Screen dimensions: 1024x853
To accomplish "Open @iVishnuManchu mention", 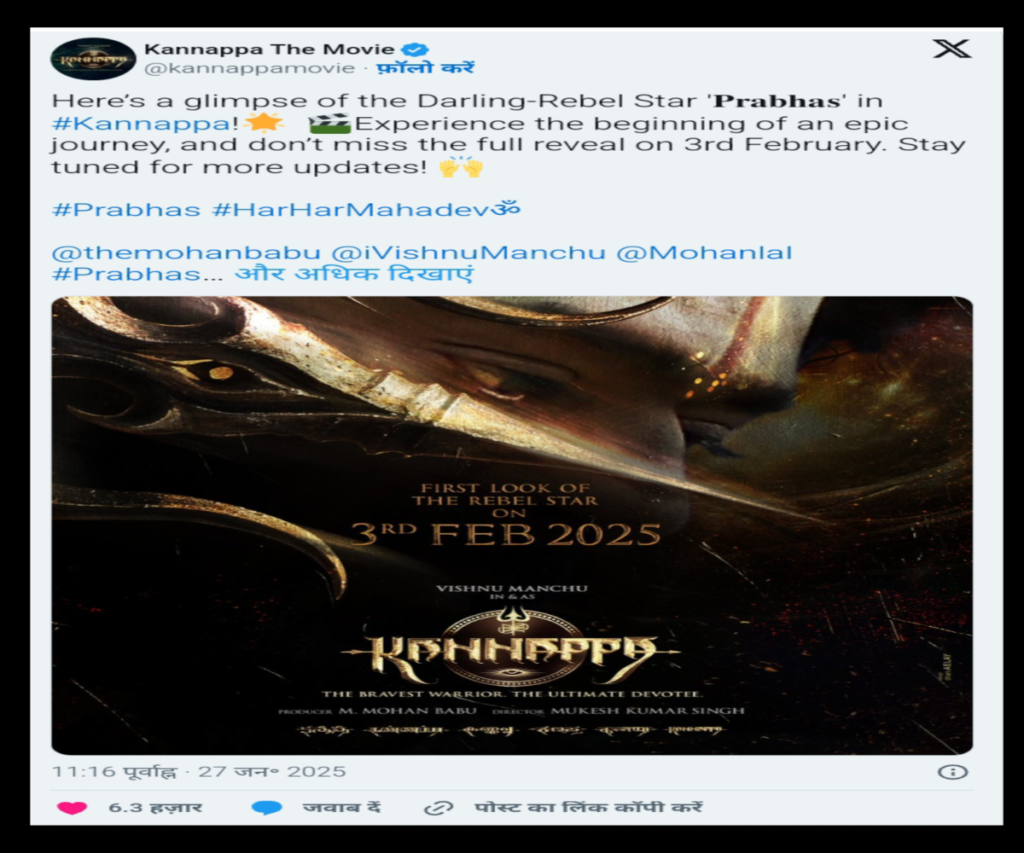I will coord(468,253).
